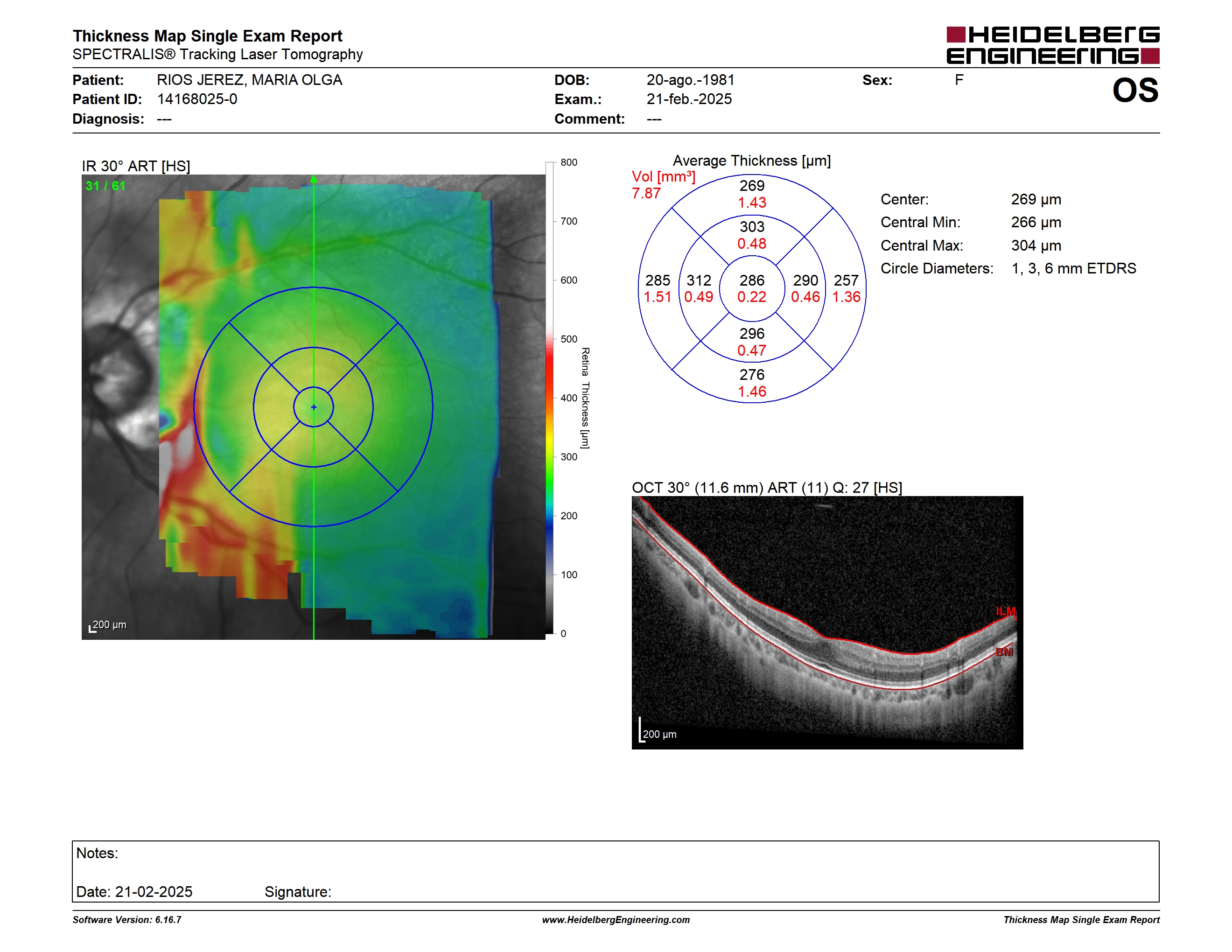Screen dimensions: 1232x952
Task: Click the DOB value 20-ago.-1981
Action: [x=690, y=80]
